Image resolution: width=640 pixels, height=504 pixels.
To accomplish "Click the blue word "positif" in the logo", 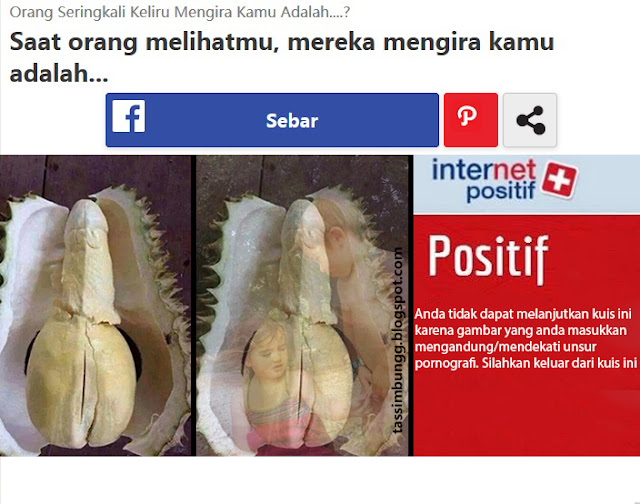I will (x=501, y=192).
